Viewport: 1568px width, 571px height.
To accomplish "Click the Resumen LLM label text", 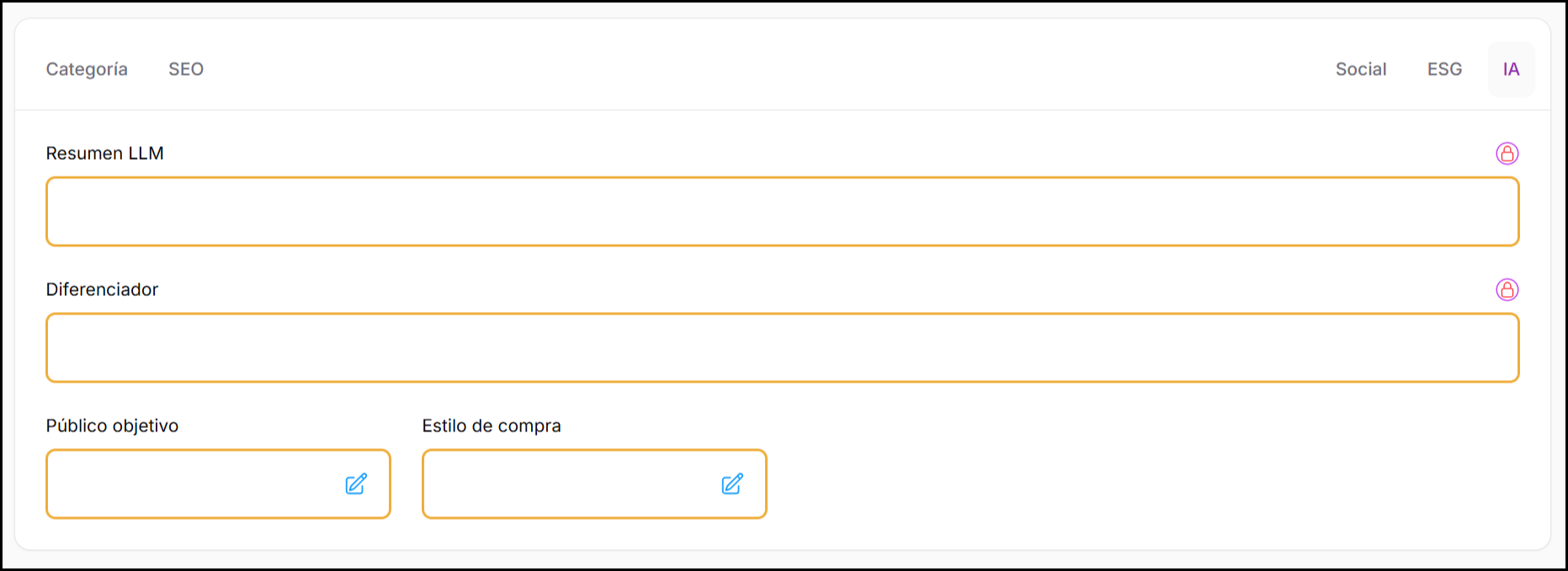I will (x=104, y=153).
